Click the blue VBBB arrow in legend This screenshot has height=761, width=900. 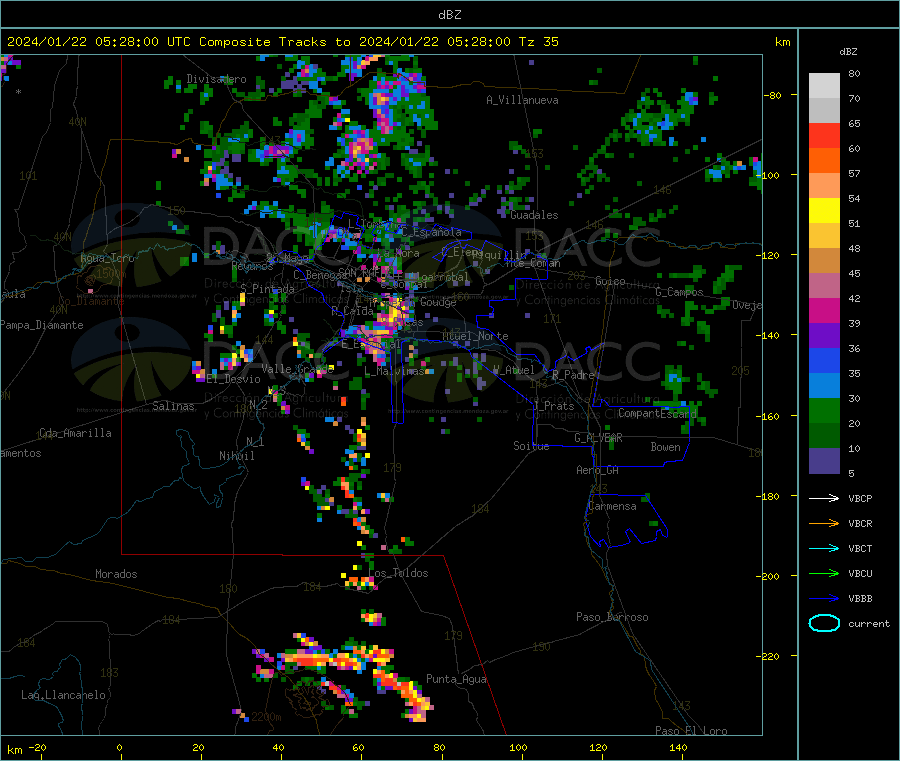tap(824, 598)
